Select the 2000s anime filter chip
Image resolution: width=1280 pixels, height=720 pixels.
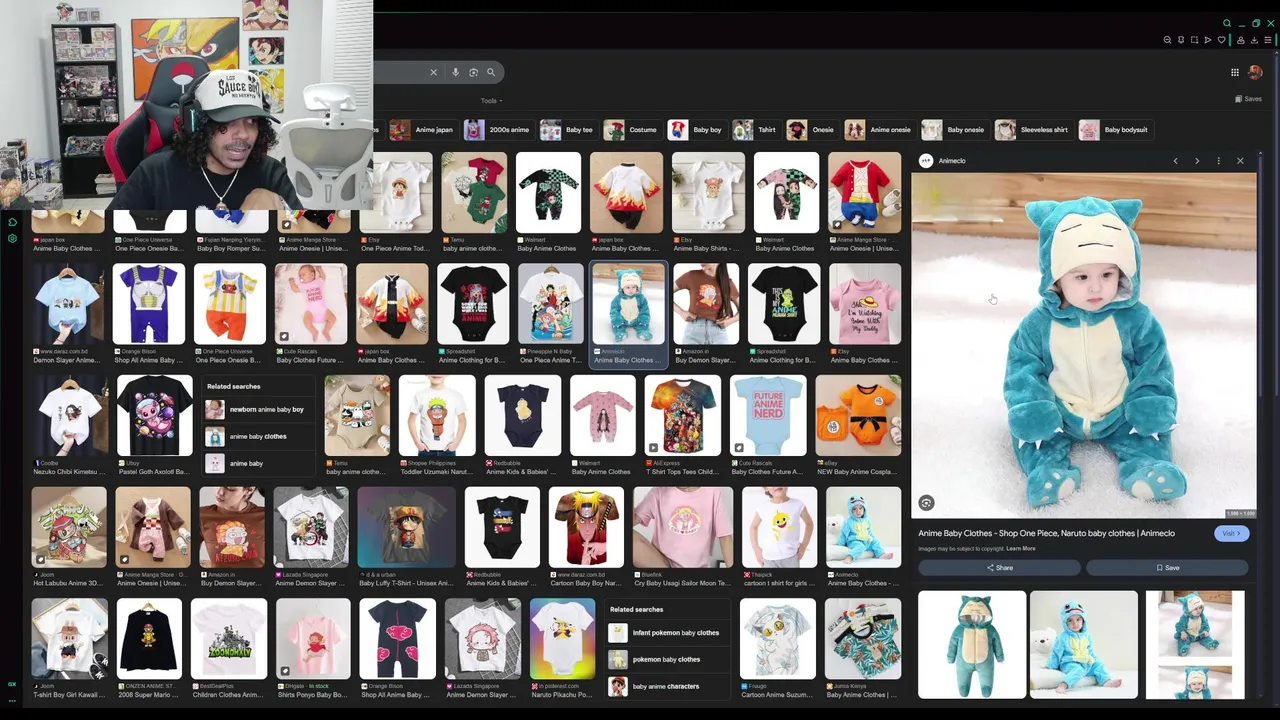point(497,130)
